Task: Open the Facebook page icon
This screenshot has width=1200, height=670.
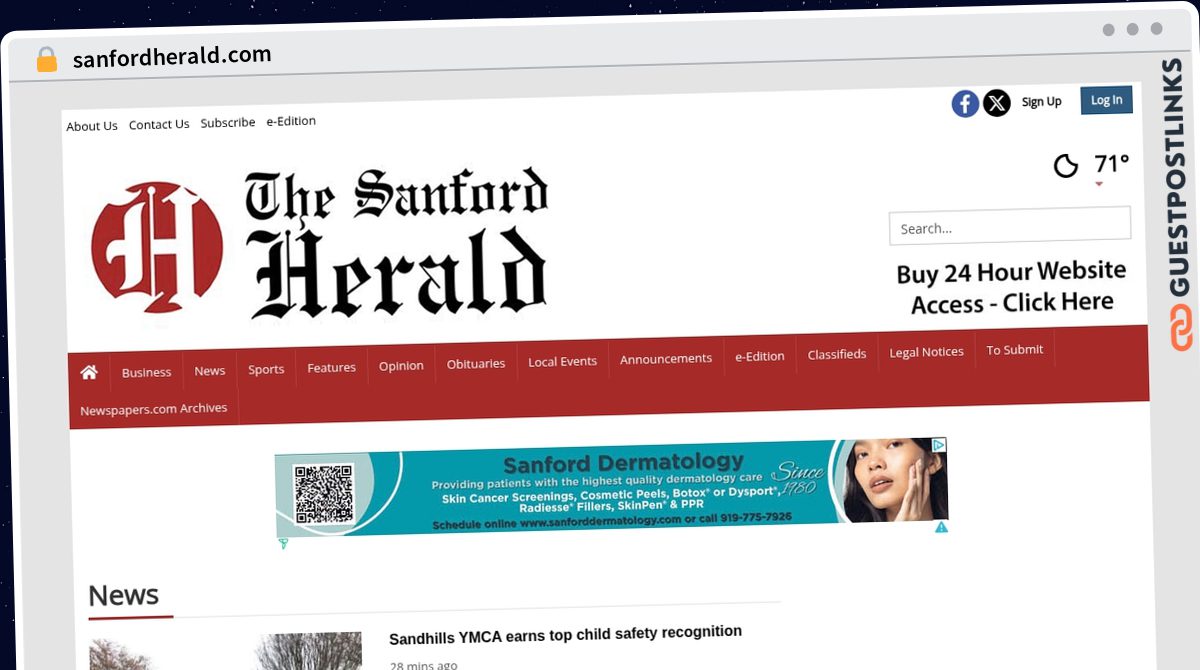Action: (965, 103)
